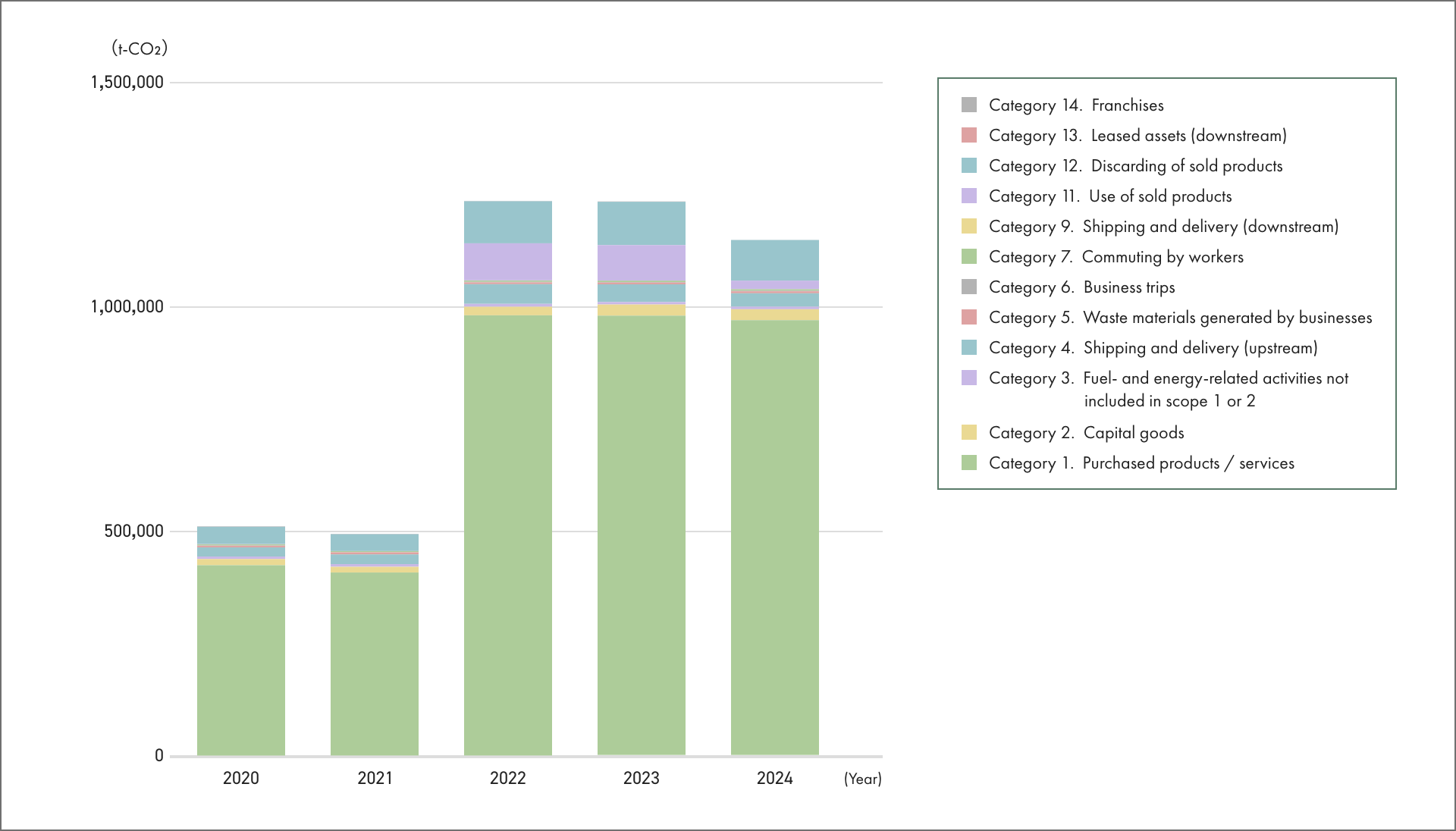This screenshot has height=831, width=1456.
Task: Click the 2020 stacked bar green segment
Action: pyautogui.click(x=241, y=660)
